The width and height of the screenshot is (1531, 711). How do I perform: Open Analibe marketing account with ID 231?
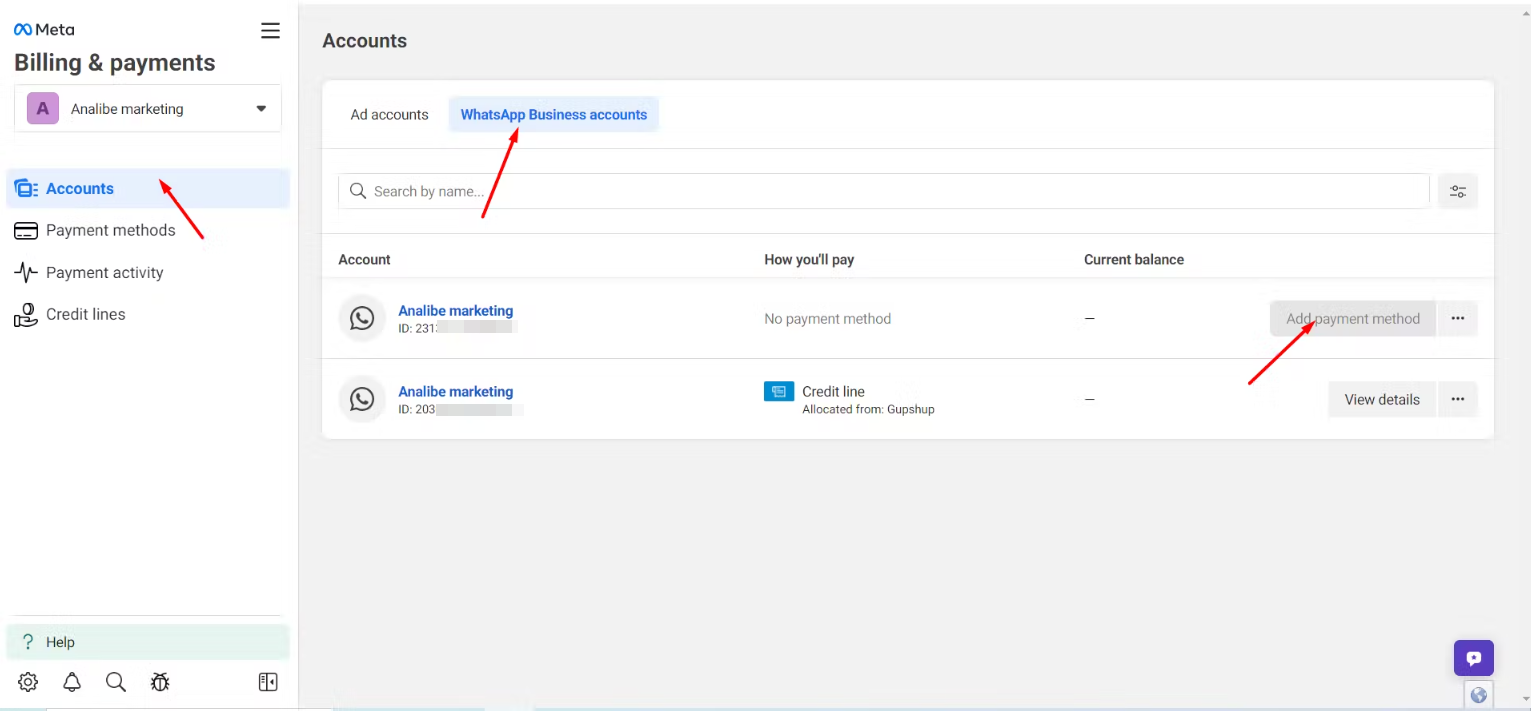(456, 311)
